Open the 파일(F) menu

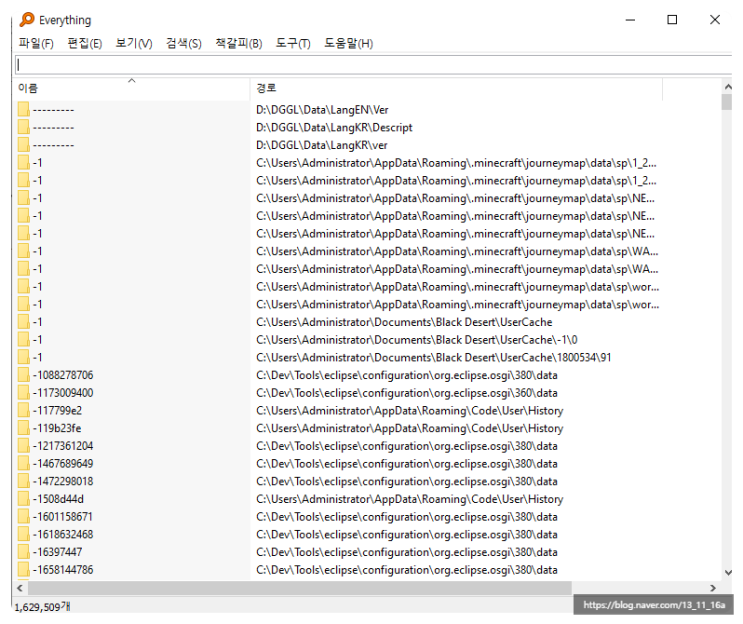(36, 44)
